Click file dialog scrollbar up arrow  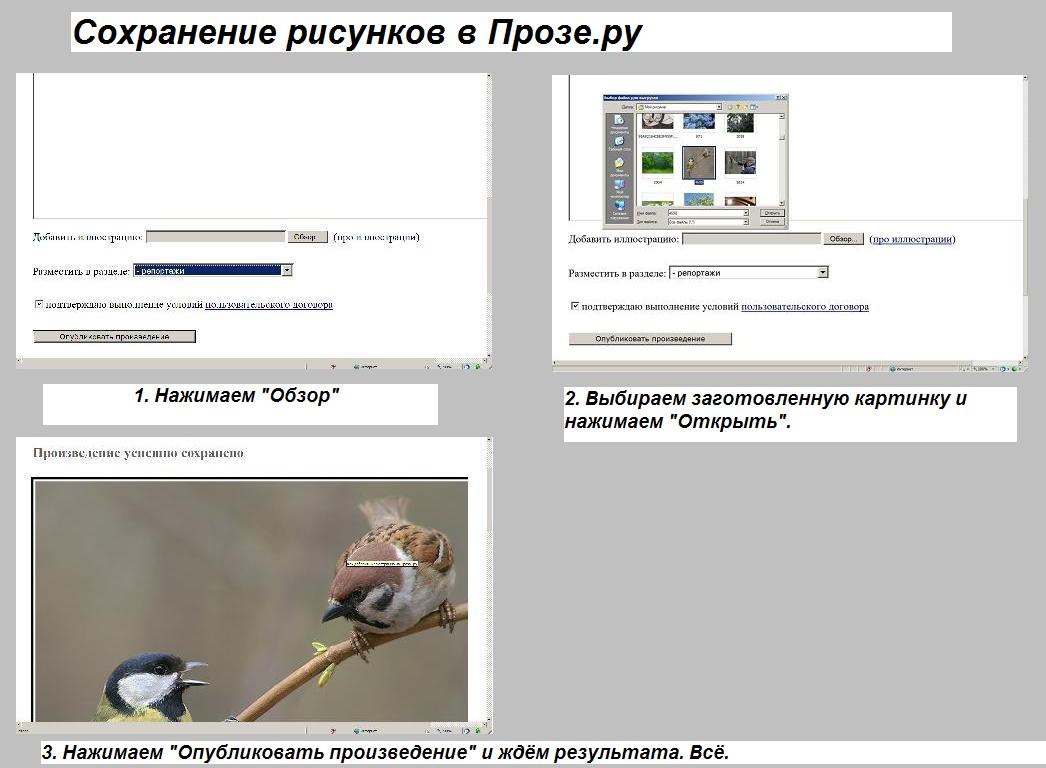(782, 116)
